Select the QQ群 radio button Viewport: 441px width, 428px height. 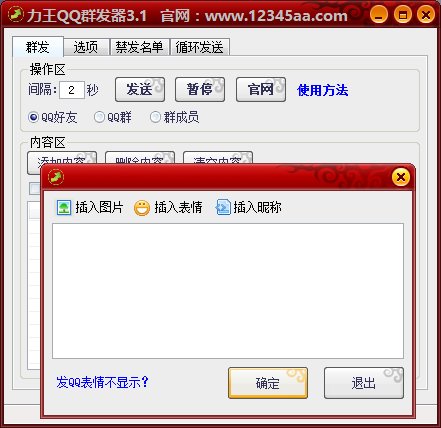pyautogui.click(x=99, y=117)
